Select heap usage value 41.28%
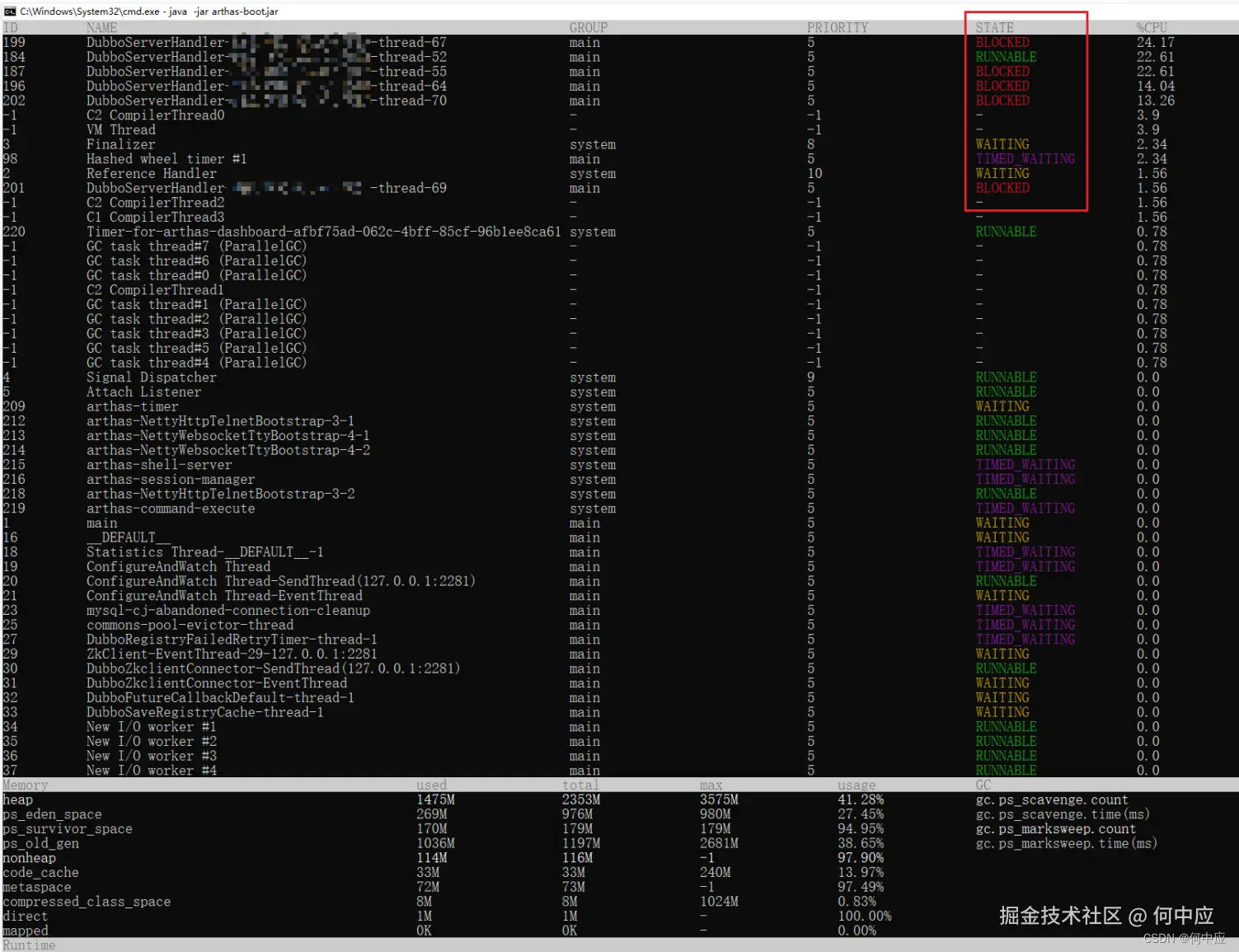 click(x=861, y=800)
